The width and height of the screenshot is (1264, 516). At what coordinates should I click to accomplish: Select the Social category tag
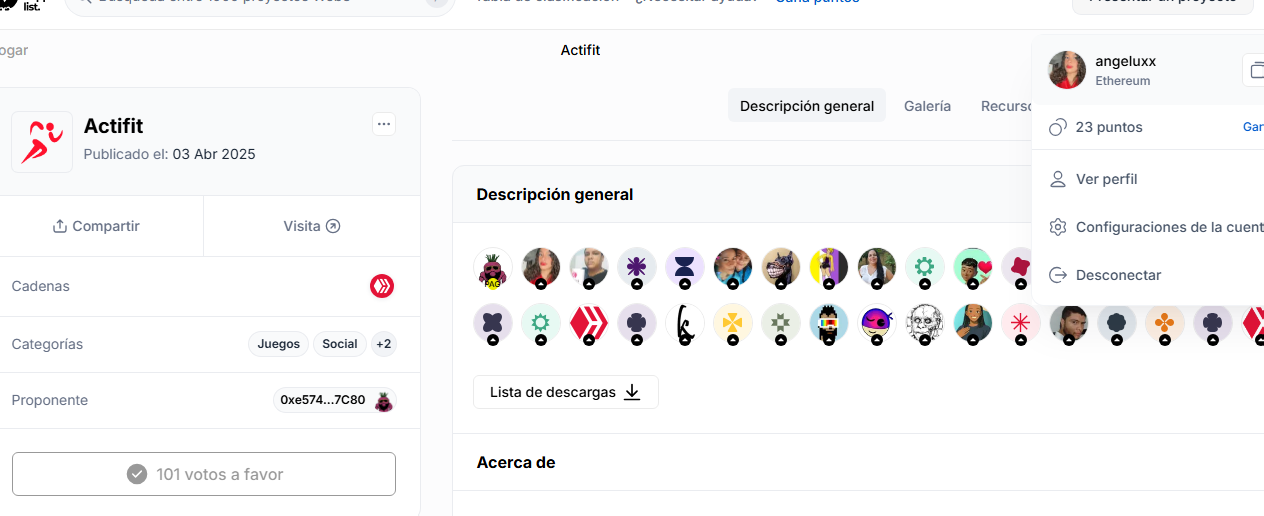click(340, 344)
